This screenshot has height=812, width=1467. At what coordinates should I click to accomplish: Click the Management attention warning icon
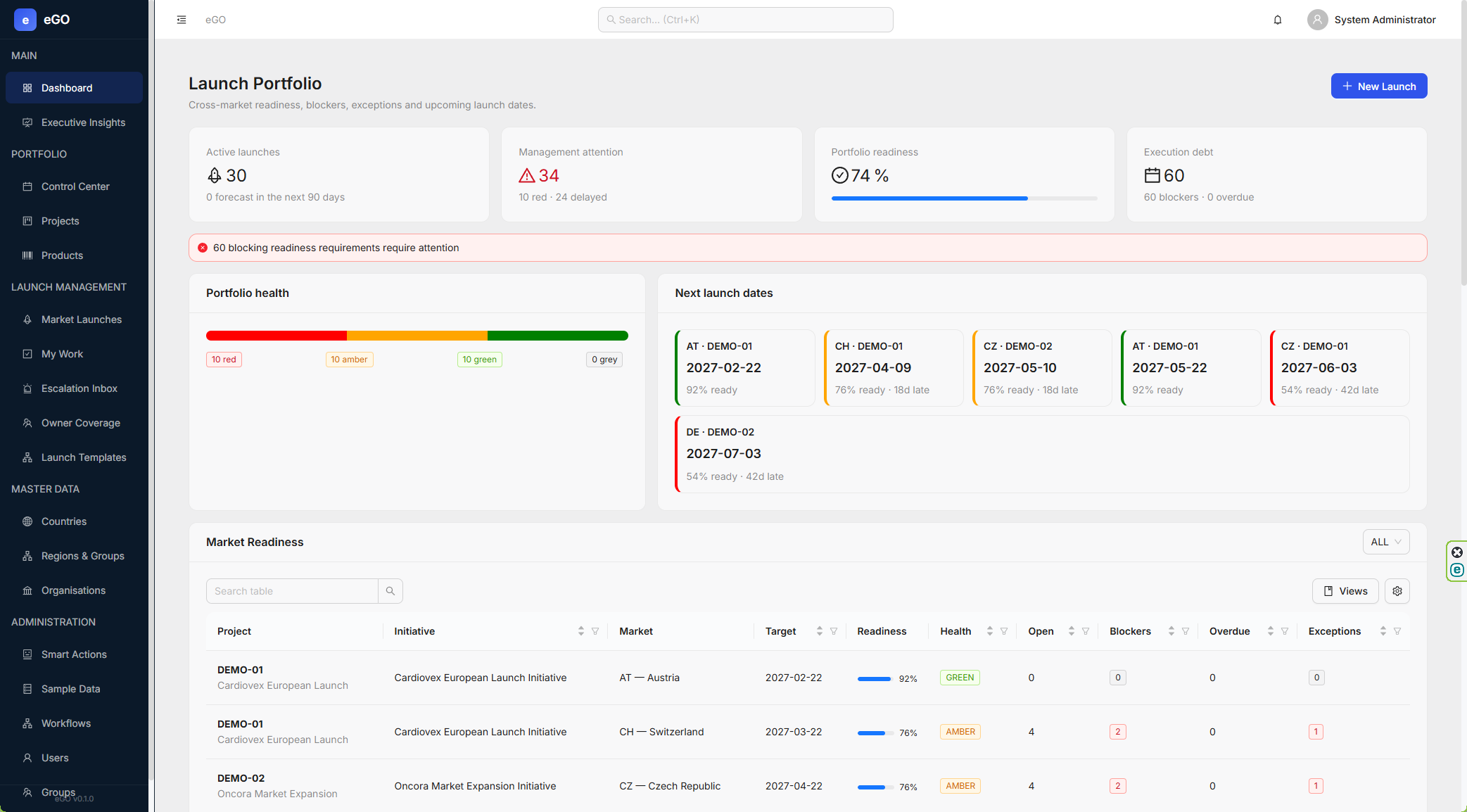click(x=527, y=175)
